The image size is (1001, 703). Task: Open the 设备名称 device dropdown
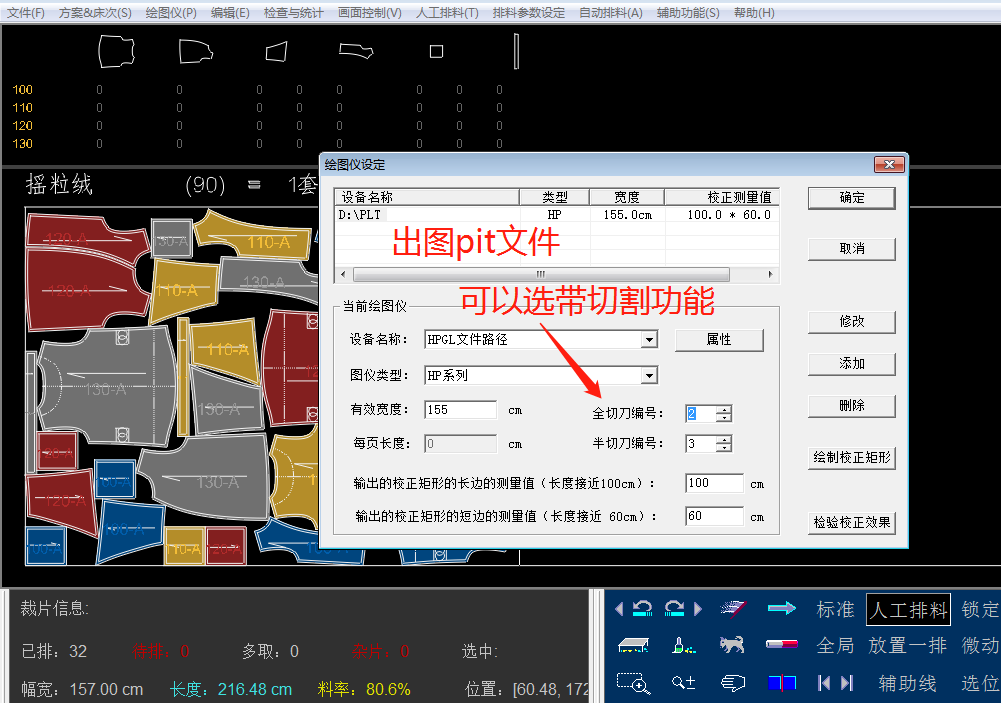652,339
